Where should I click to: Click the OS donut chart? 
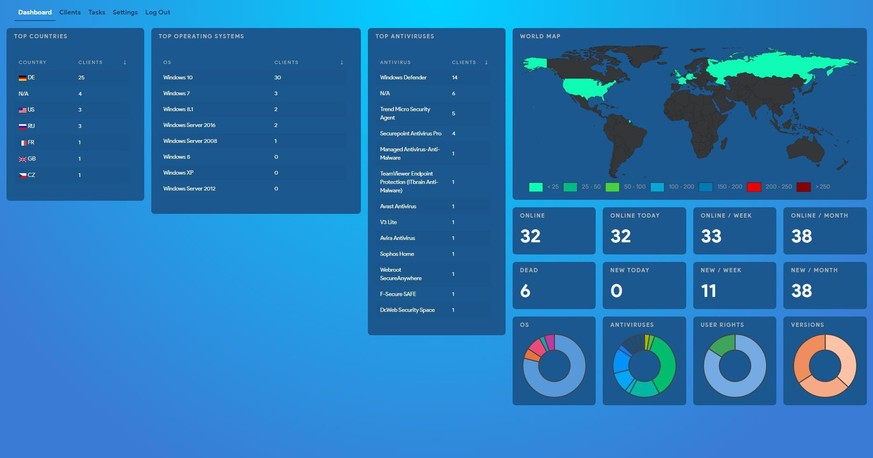pos(554,366)
